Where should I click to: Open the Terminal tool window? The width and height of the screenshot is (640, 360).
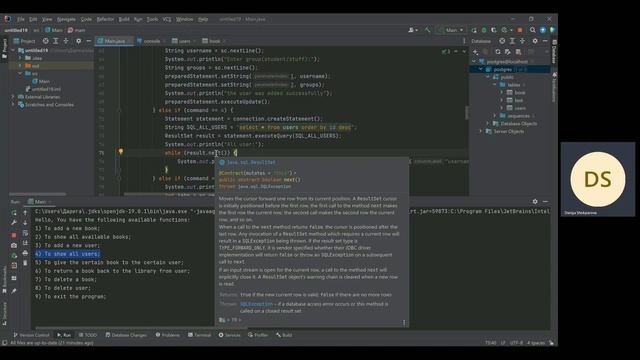(x=200, y=335)
